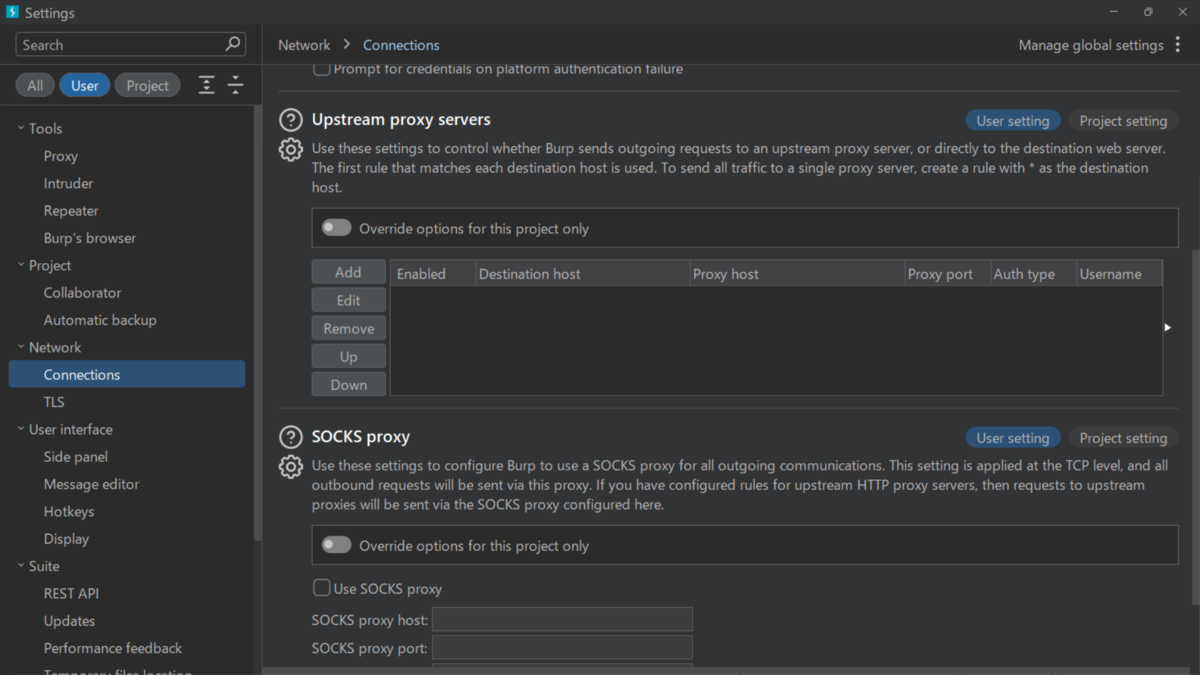The image size is (1200, 675).
Task: Open help for Upstream proxy servers
Action: click(x=290, y=120)
